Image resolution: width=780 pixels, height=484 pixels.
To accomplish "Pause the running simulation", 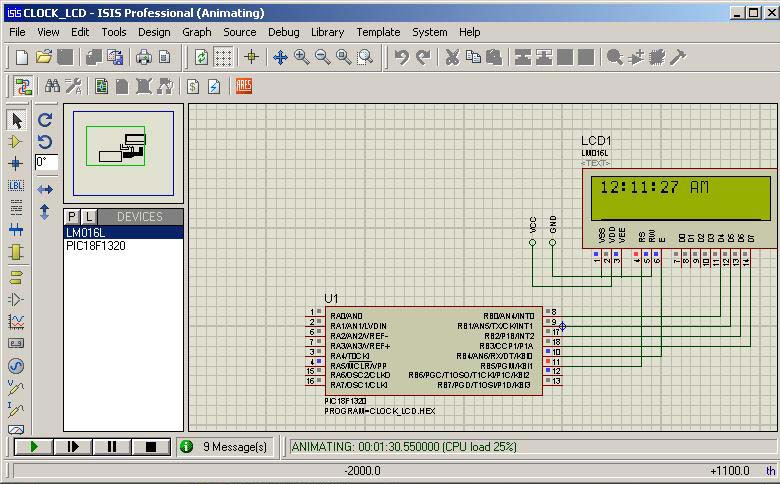I will (x=112, y=447).
